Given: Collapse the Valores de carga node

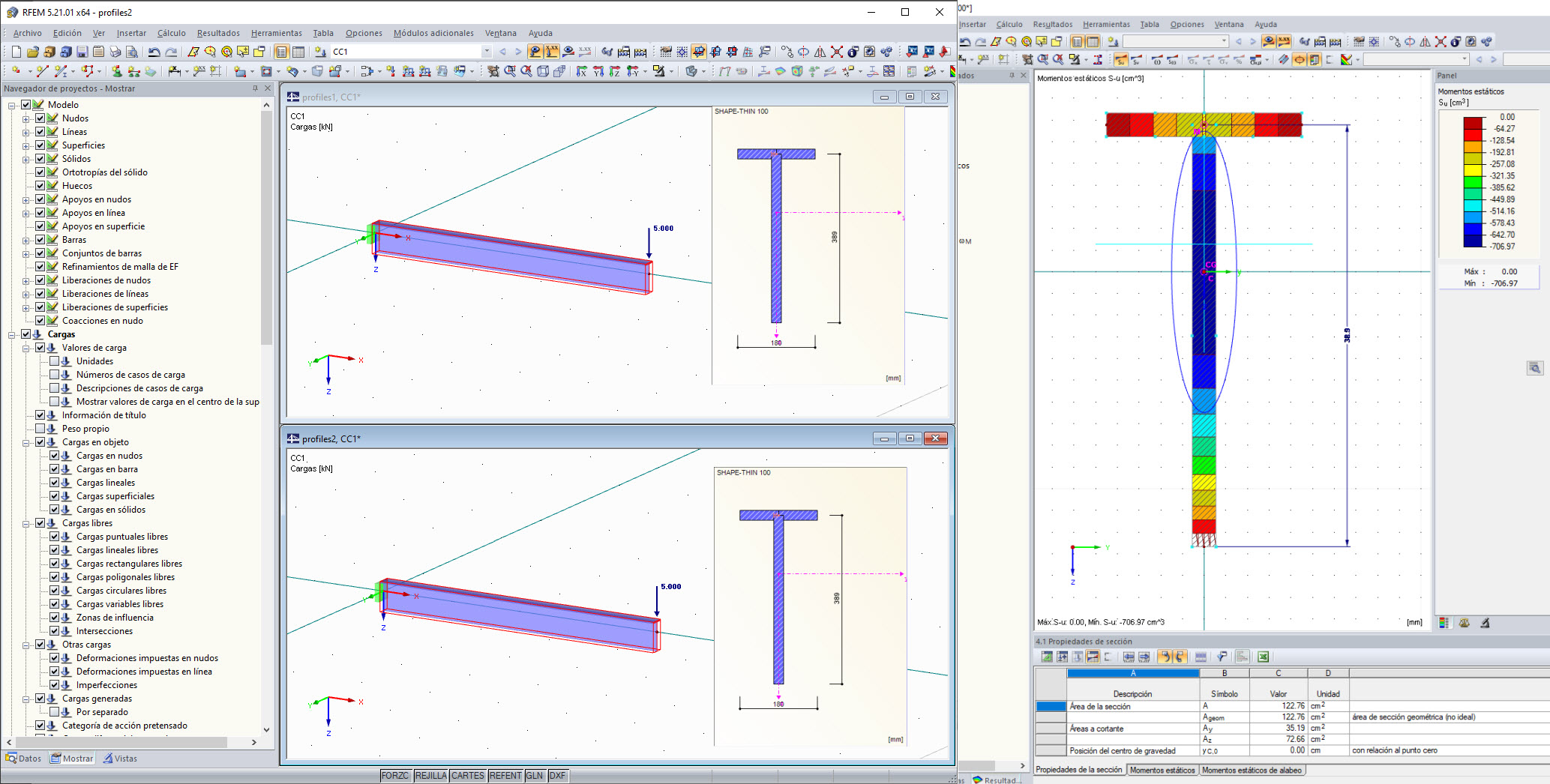Looking at the screenshot, I should click(x=26, y=348).
